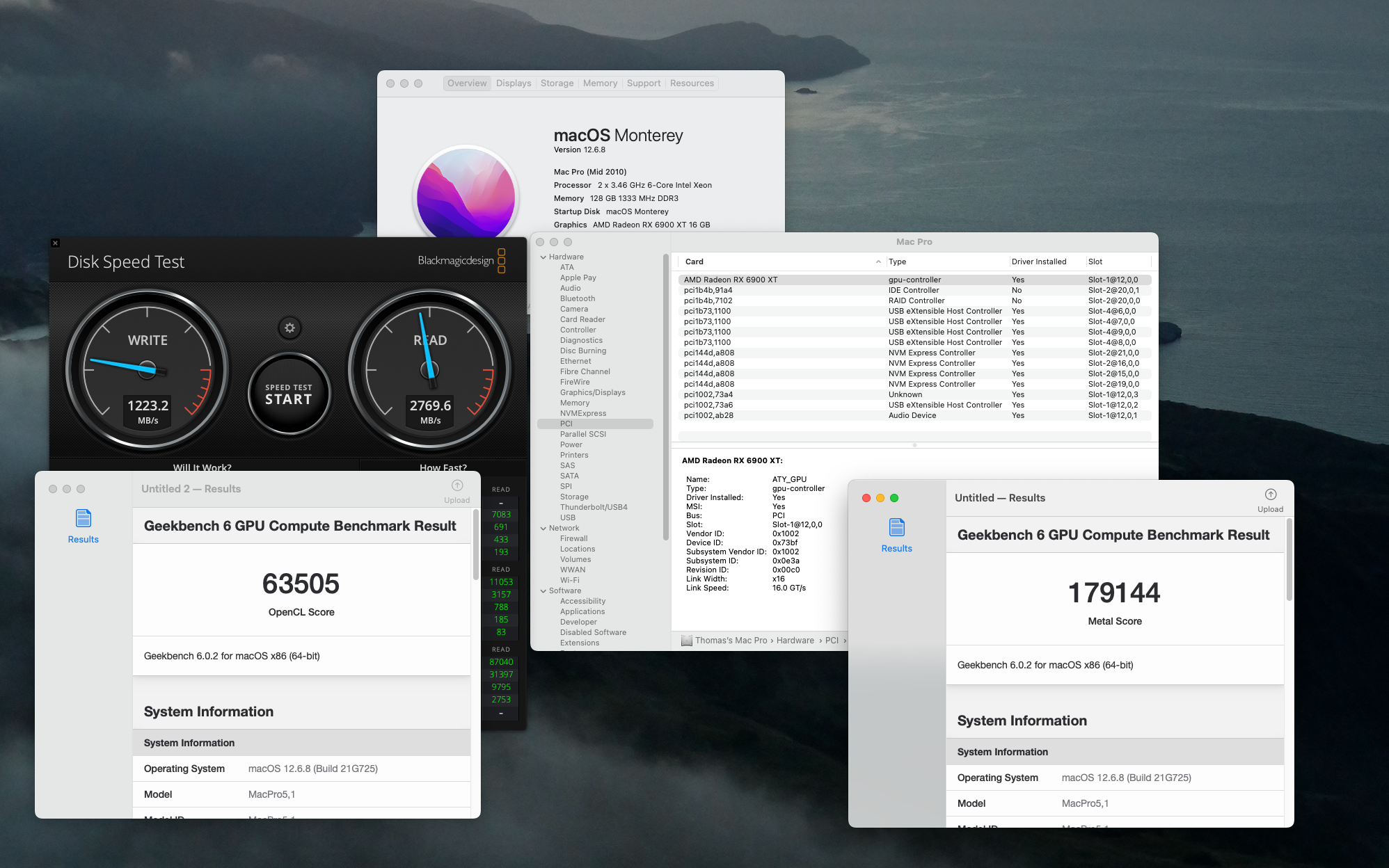Screen dimensions: 1389x868
Task: Select the pci1b4b,91a4 IDE Controller row
Action: (x=914, y=291)
